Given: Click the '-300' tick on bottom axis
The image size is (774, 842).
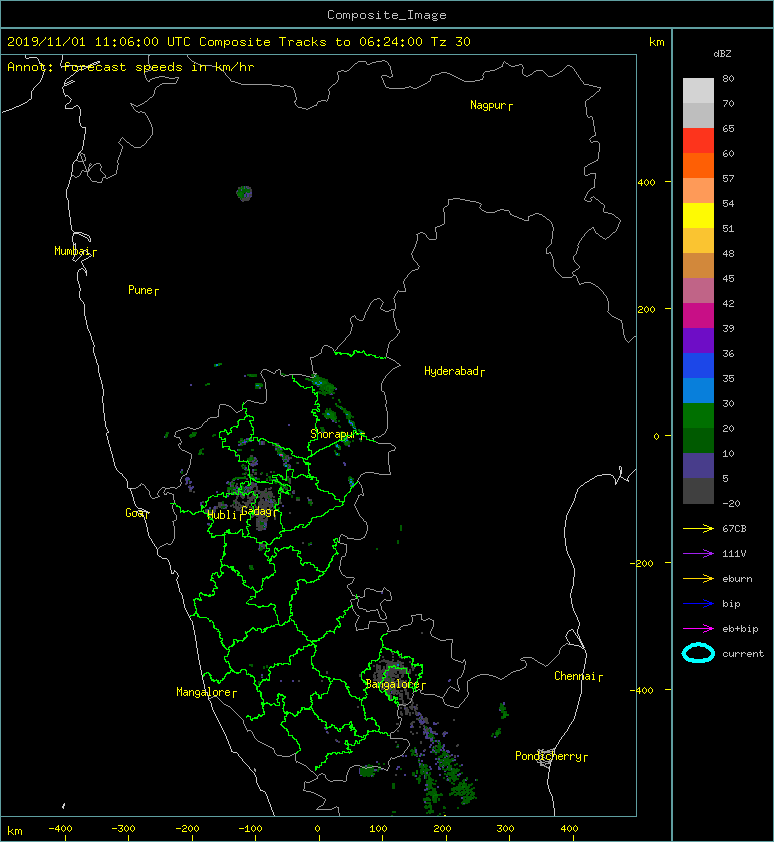Looking at the screenshot, I should pos(123,829).
